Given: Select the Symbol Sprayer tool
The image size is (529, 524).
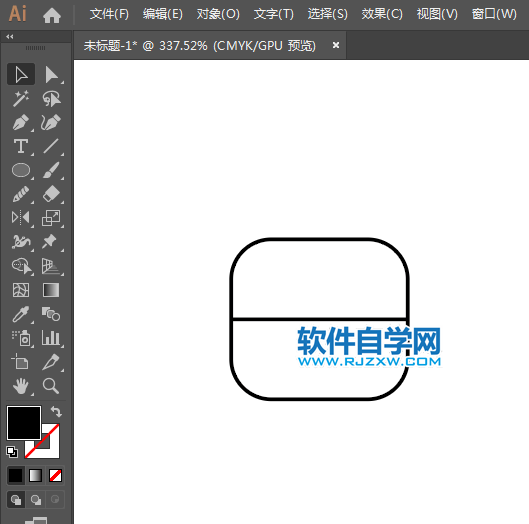Looking at the screenshot, I should point(22,338).
